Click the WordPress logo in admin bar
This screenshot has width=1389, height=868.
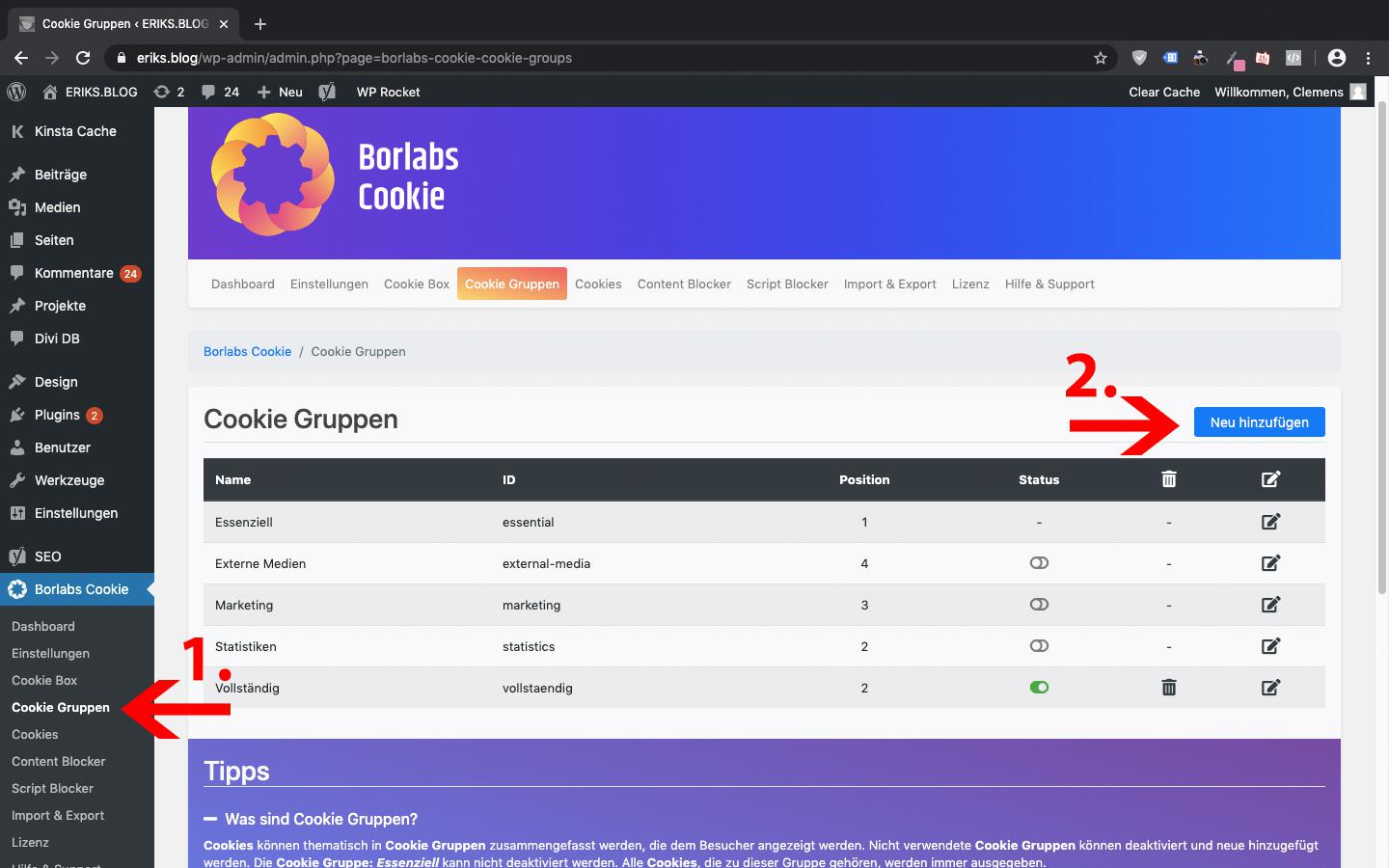[16, 92]
